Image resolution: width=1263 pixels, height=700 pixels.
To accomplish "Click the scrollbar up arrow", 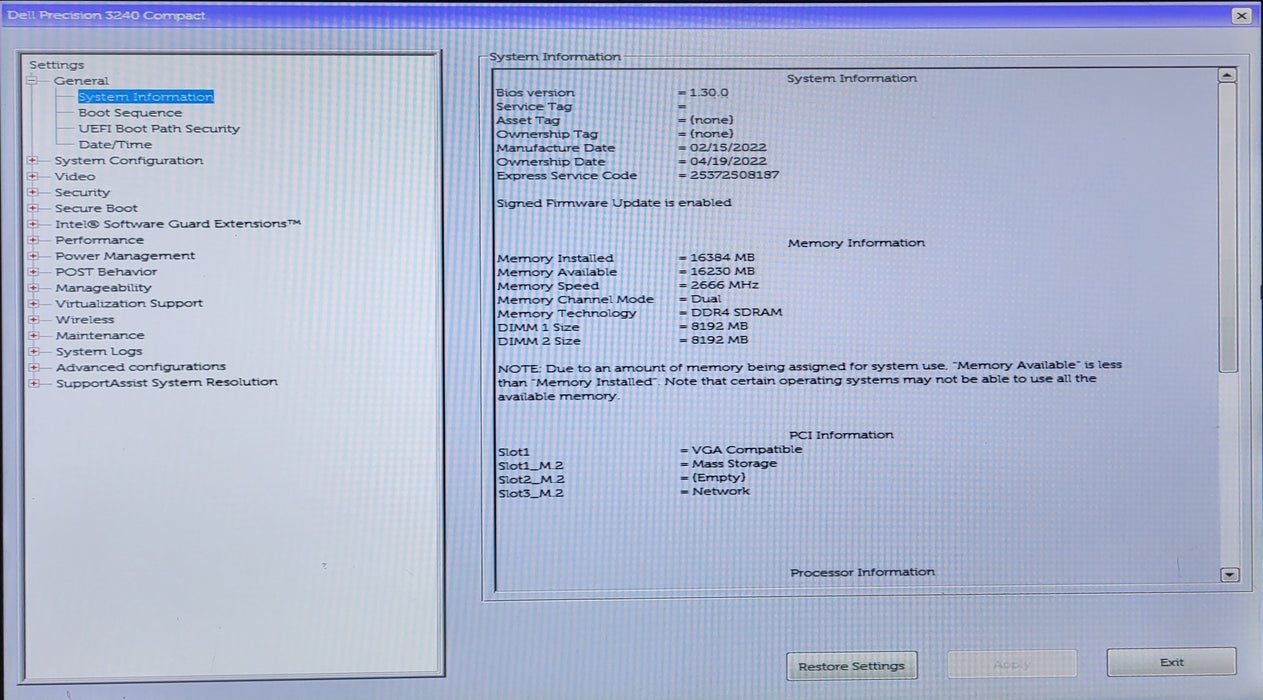I will coord(1227,75).
